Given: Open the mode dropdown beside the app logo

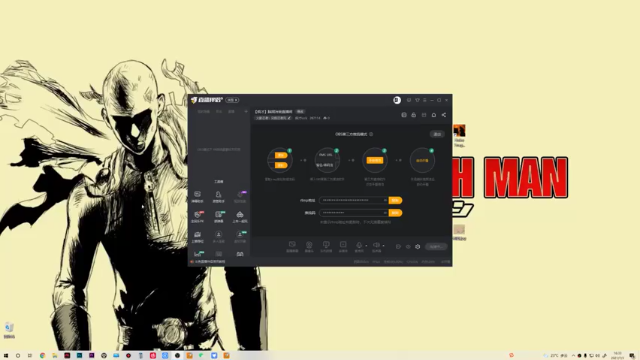Looking at the screenshot, I should (232, 100).
